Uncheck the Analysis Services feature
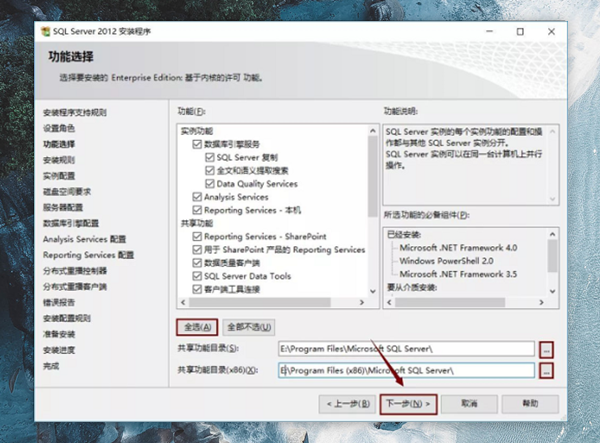 [x=197, y=197]
